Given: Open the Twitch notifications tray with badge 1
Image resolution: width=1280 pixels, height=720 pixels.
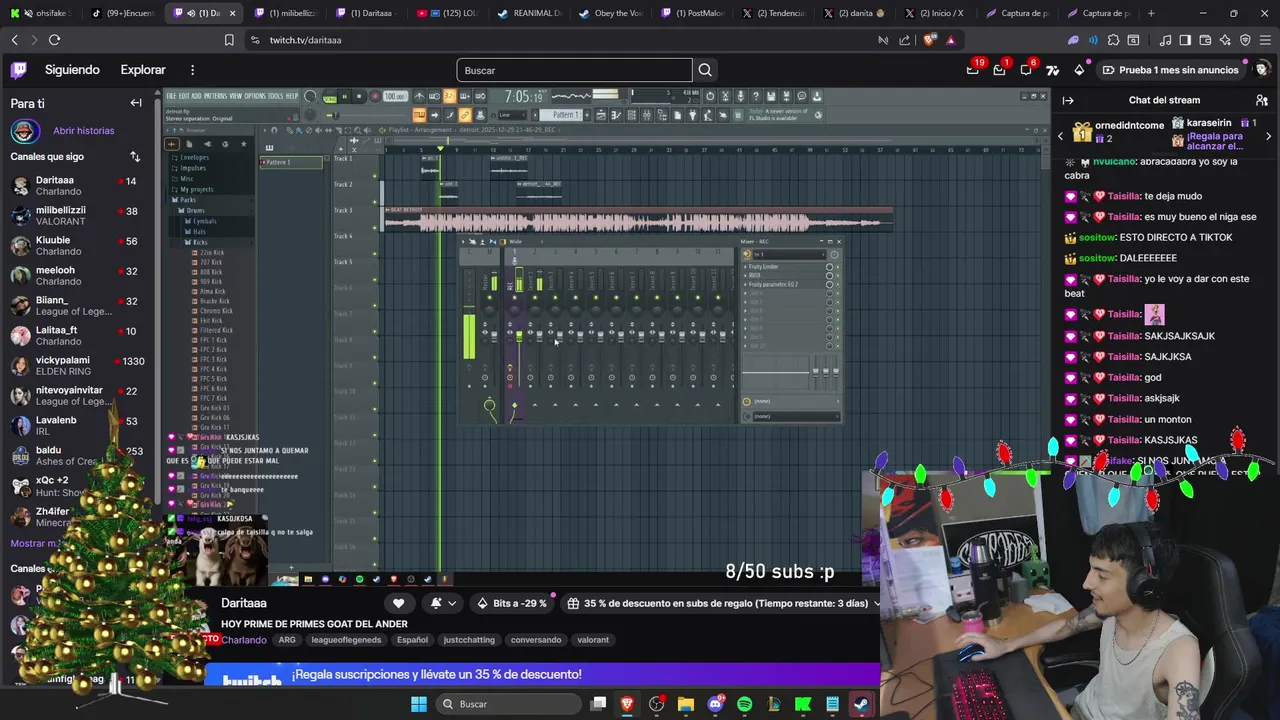Looking at the screenshot, I should tap(999, 70).
